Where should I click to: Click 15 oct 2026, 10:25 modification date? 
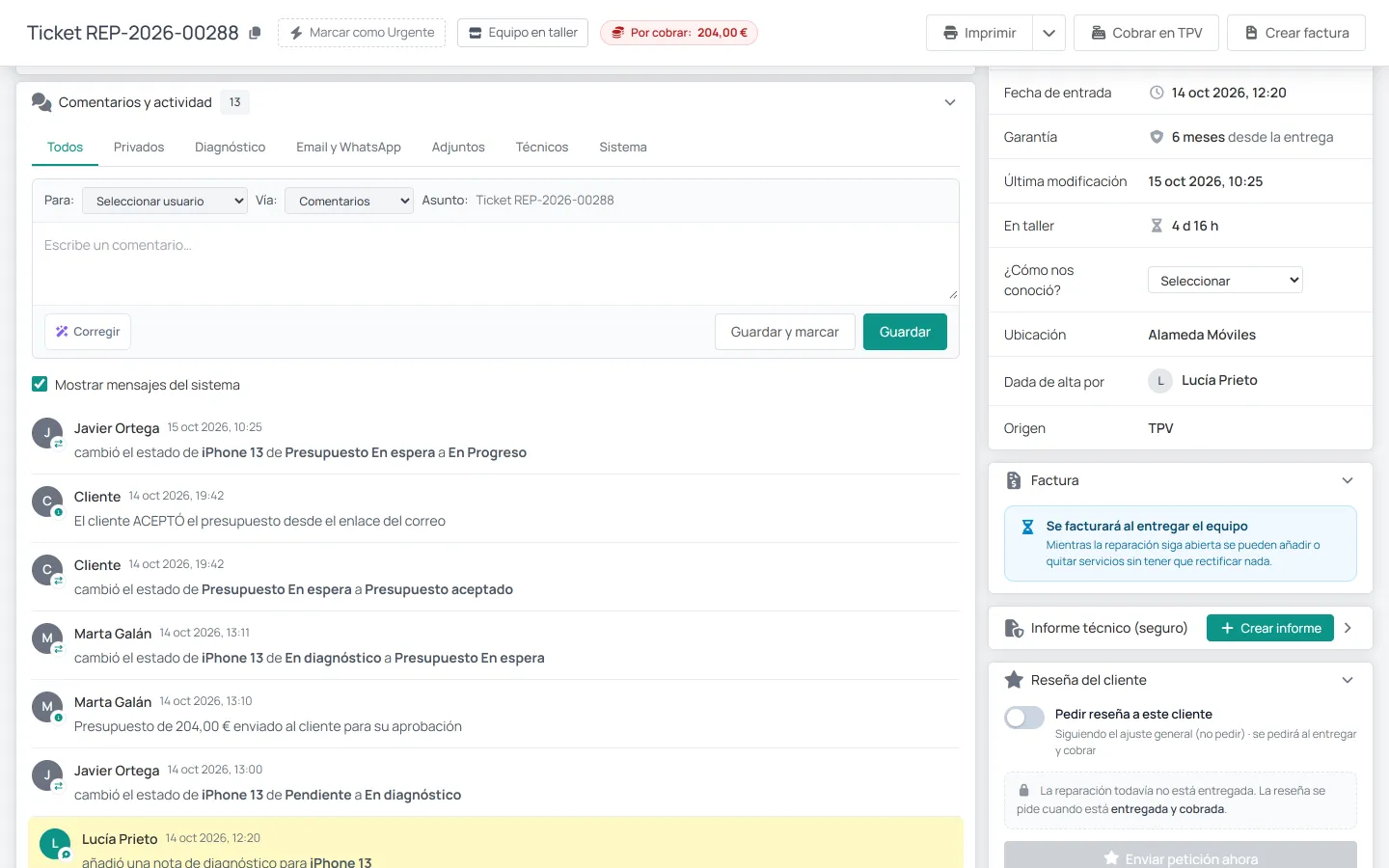1206,181
